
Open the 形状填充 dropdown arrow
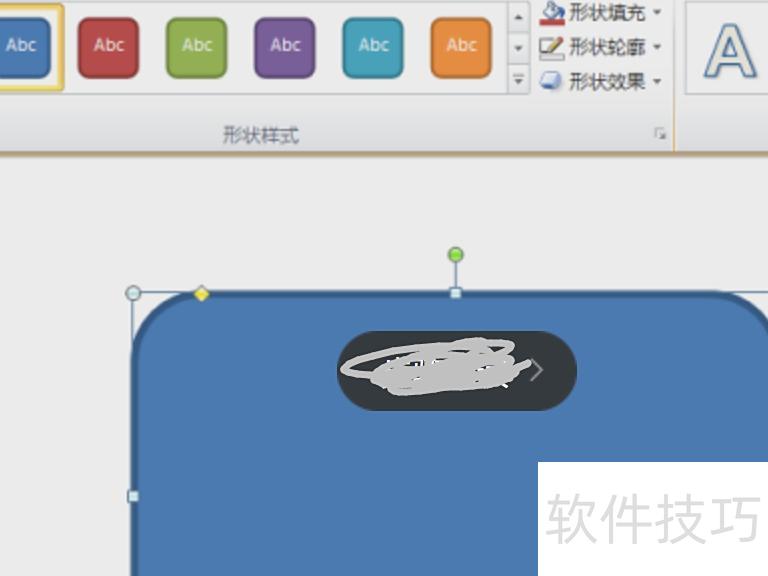point(657,12)
